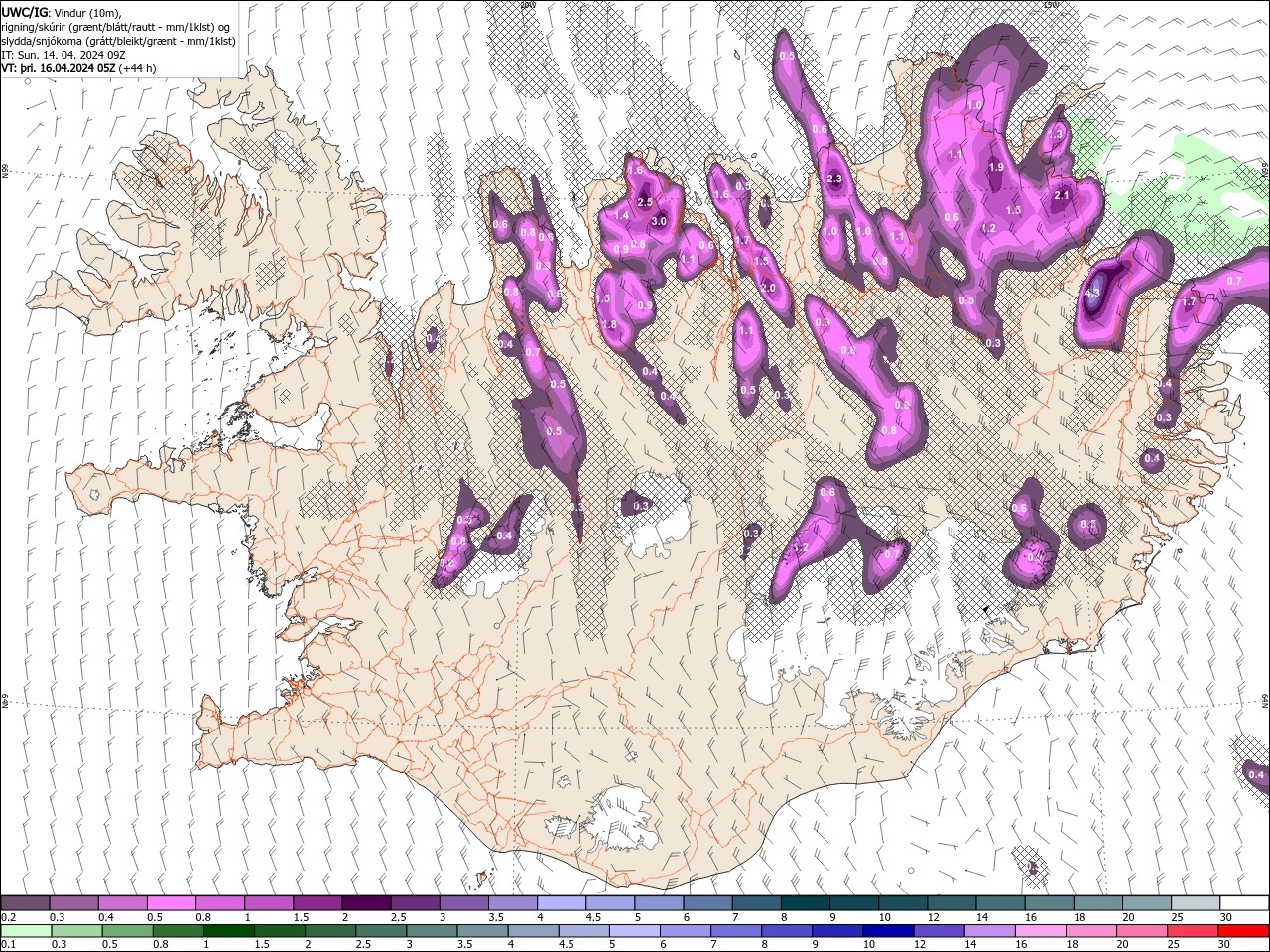Click the pale green swatch between 0.1 and 0.3
Screen dimensions: 1270x952
pyautogui.click(x=25, y=931)
